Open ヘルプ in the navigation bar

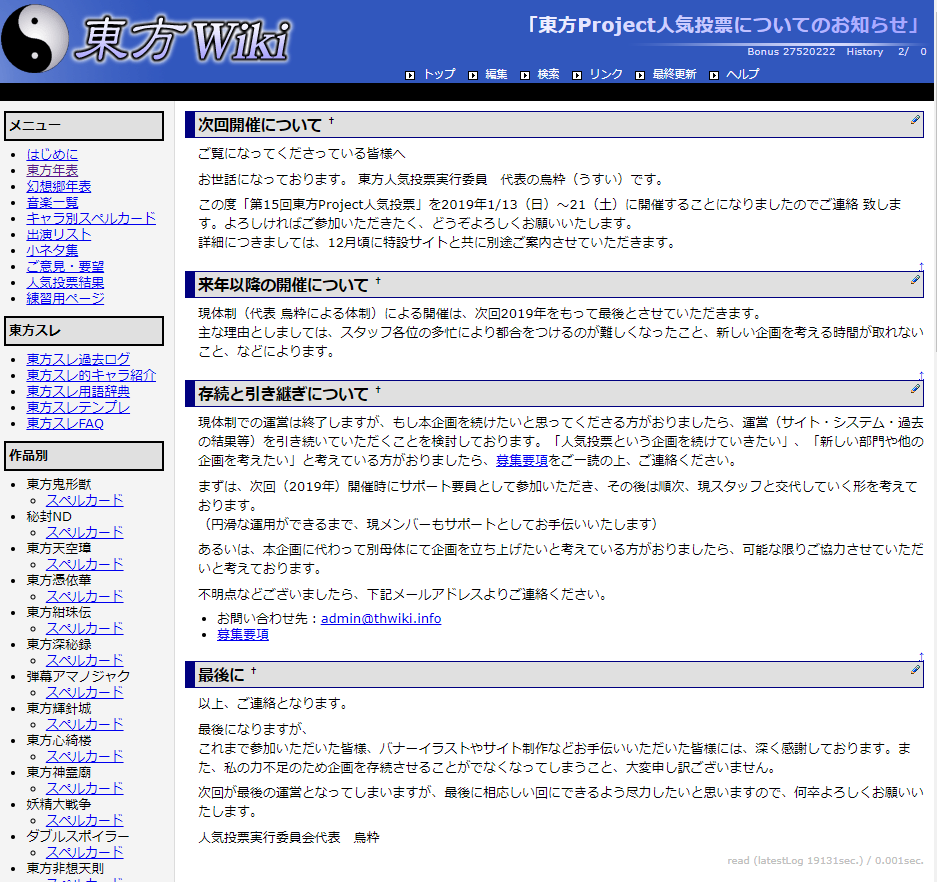[x=742, y=74]
